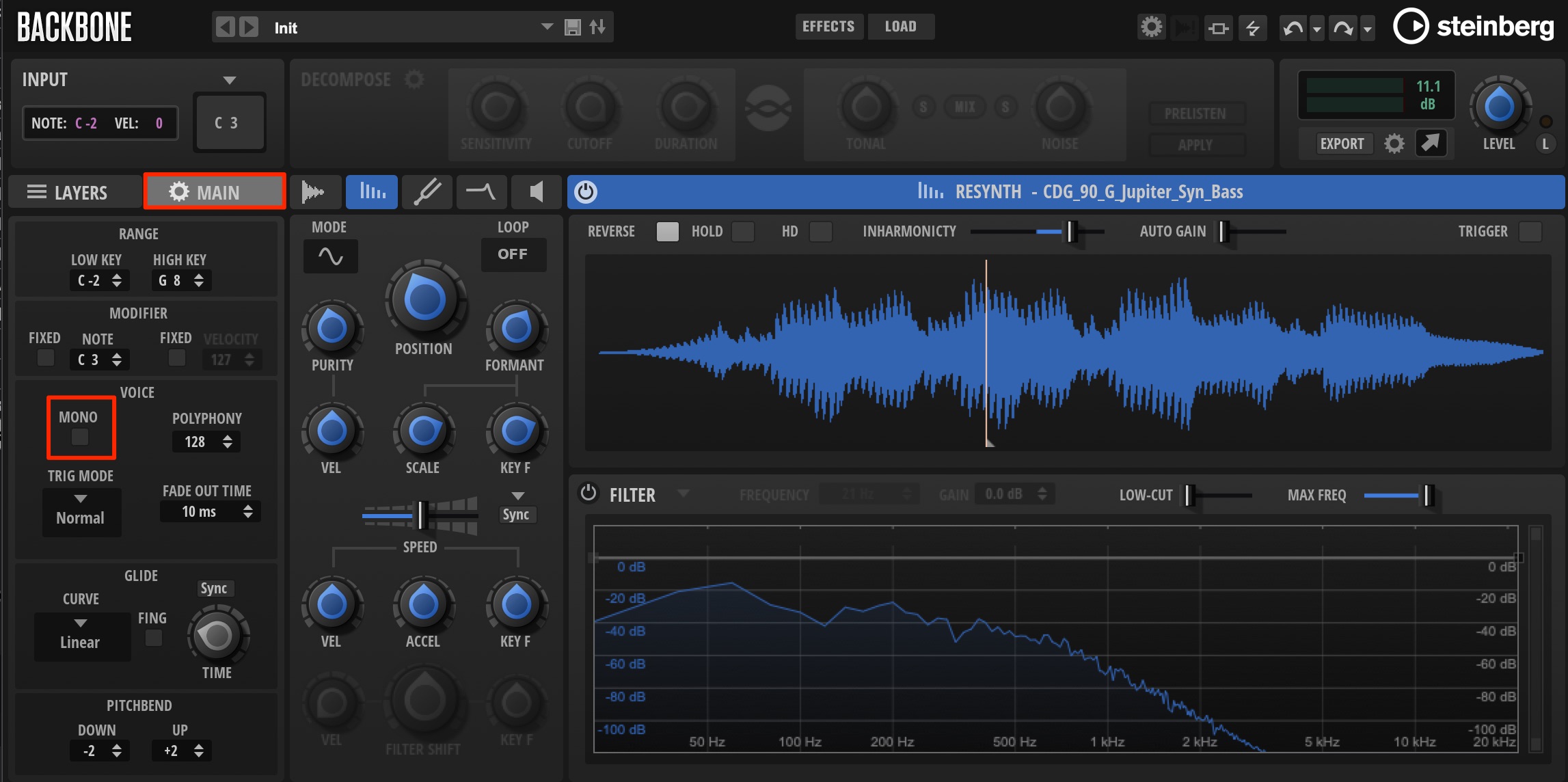Viewport: 1568px width, 782px height.
Task: Enable the HD checkbox
Action: (x=820, y=232)
